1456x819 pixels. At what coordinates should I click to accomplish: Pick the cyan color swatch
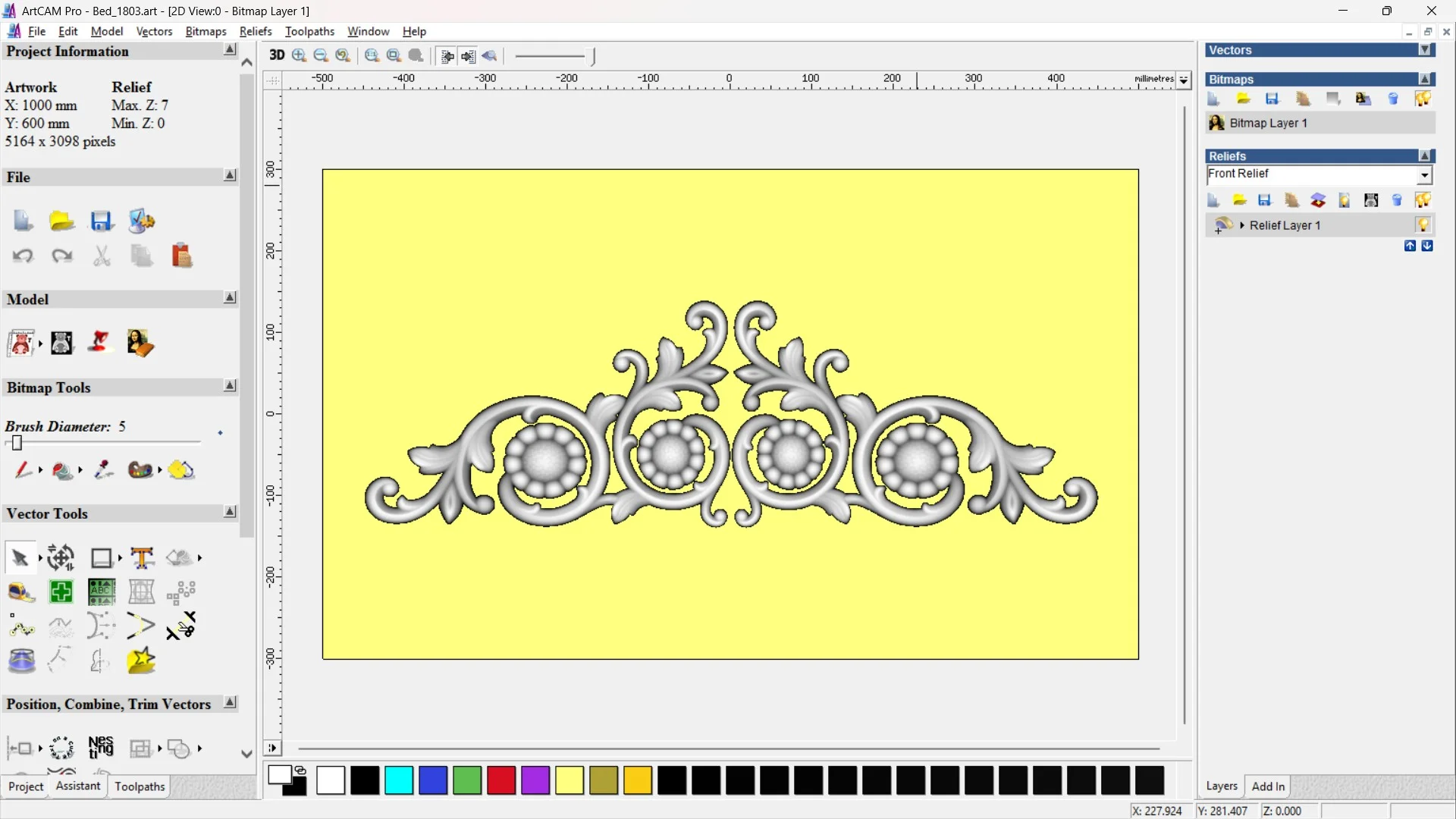[399, 780]
